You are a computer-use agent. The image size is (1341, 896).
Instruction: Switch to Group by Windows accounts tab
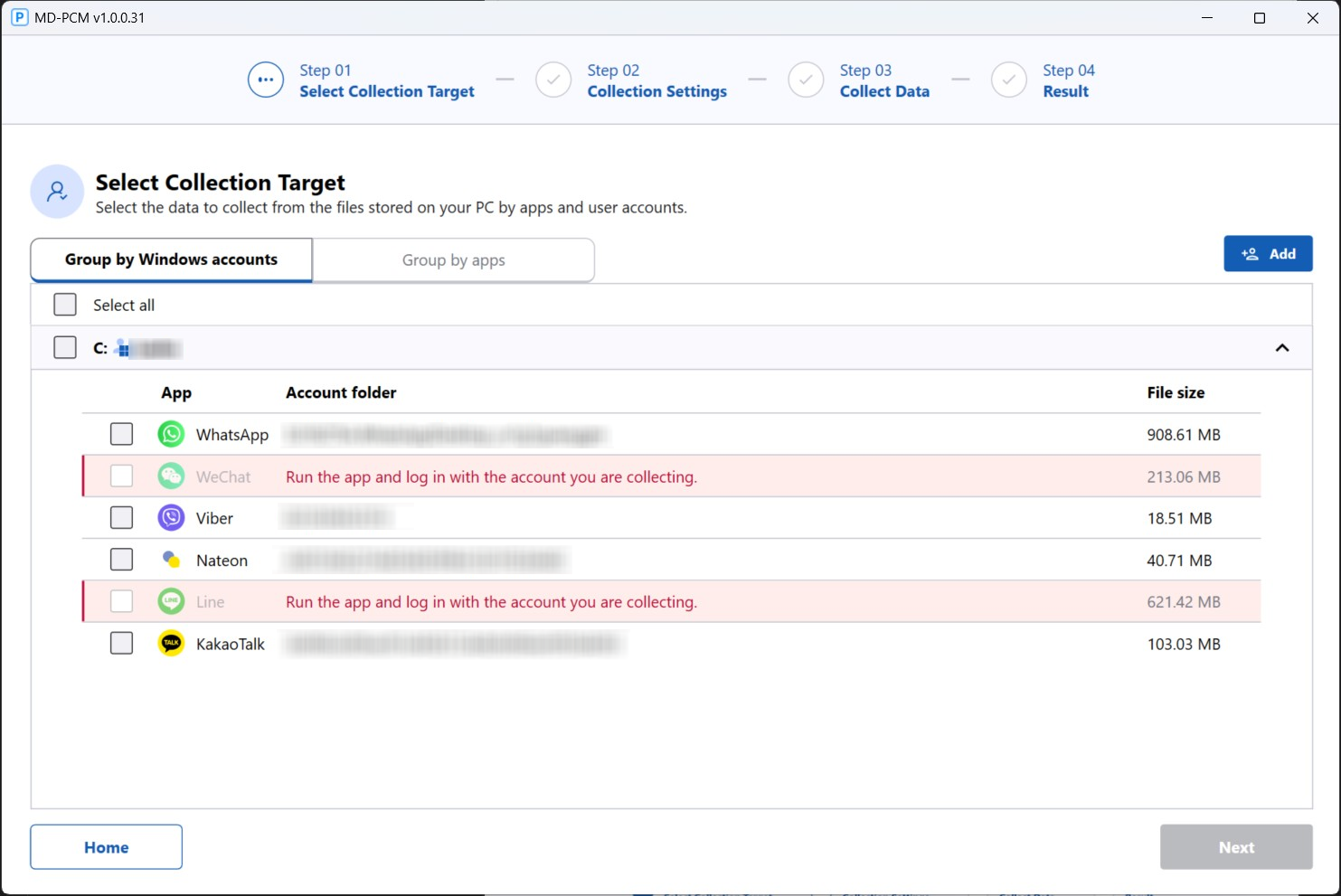tap(171, 259)
